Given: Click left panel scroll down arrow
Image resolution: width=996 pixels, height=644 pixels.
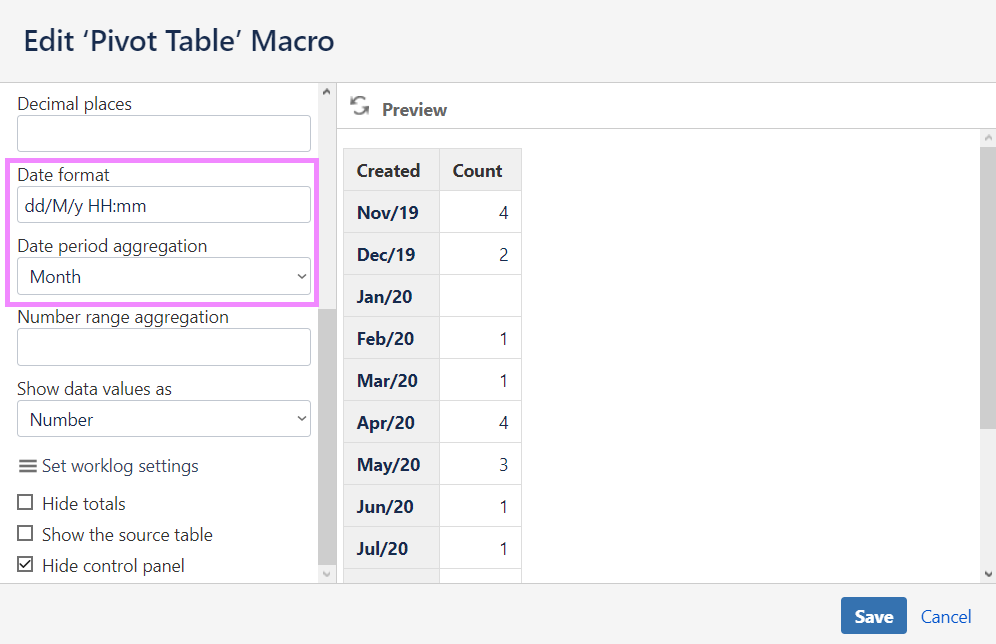Looking at the screenshot, I should 326,574.
